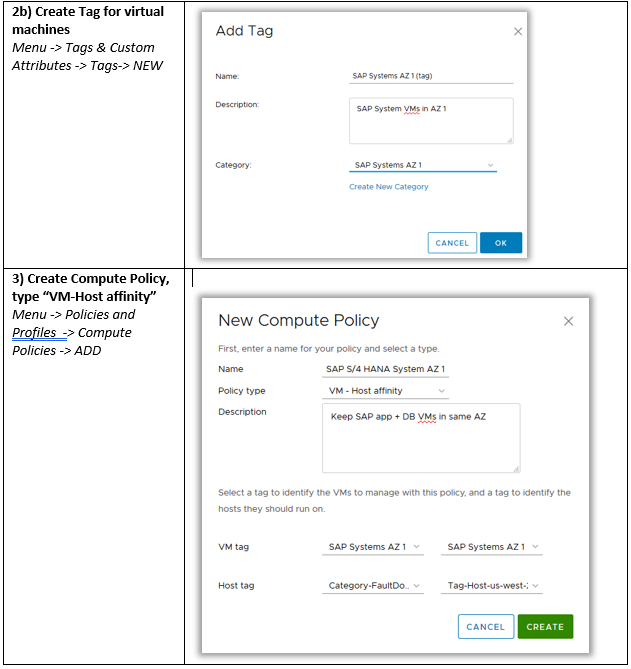The width and height of the screenshot is (631, 669).
Task: Click the compute policy Name field
Action: [x=385, y=369]
